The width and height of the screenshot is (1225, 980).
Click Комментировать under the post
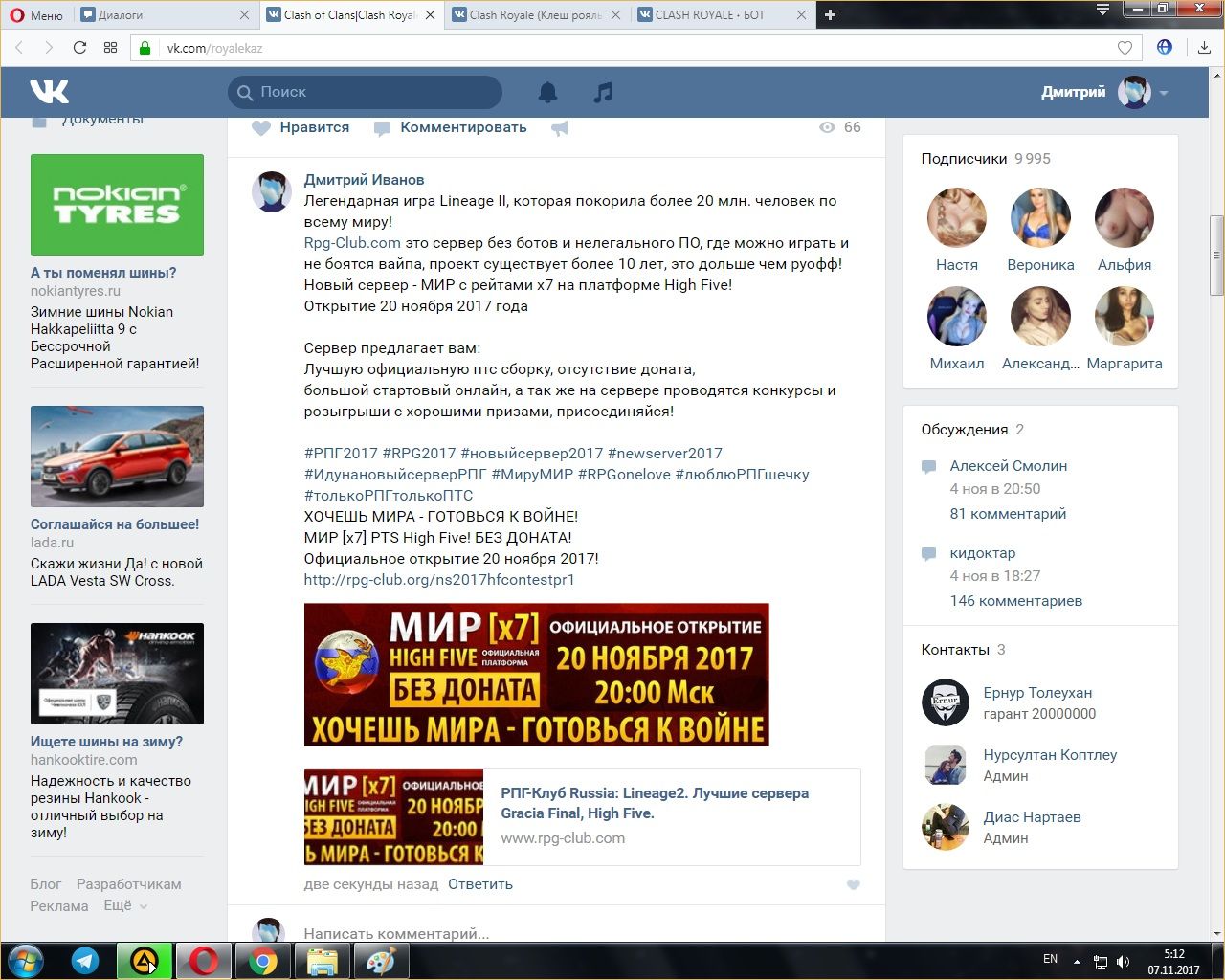point(450,127)
